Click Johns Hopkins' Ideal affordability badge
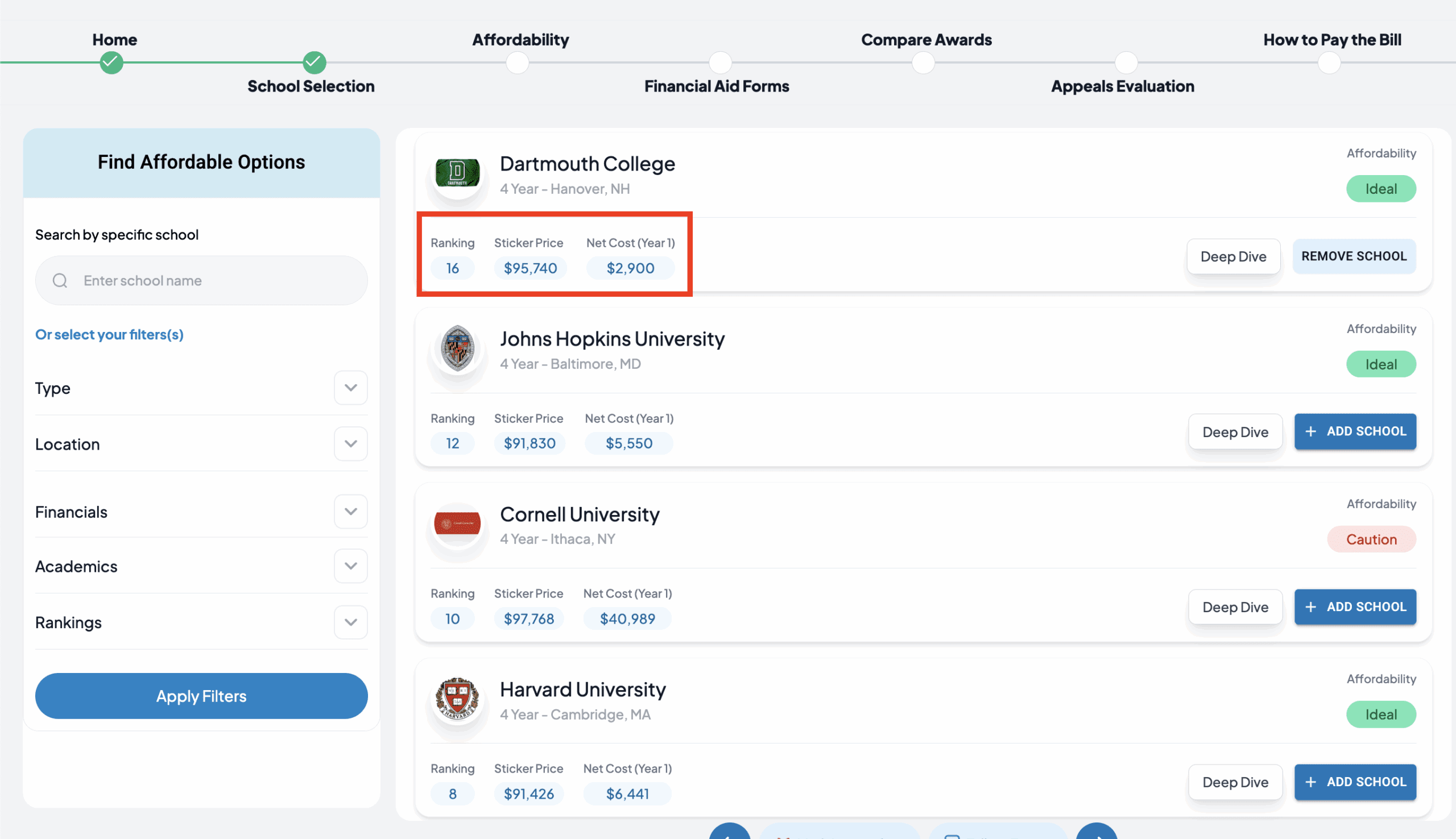The image size is (1456, 839). coord(1380,364)
